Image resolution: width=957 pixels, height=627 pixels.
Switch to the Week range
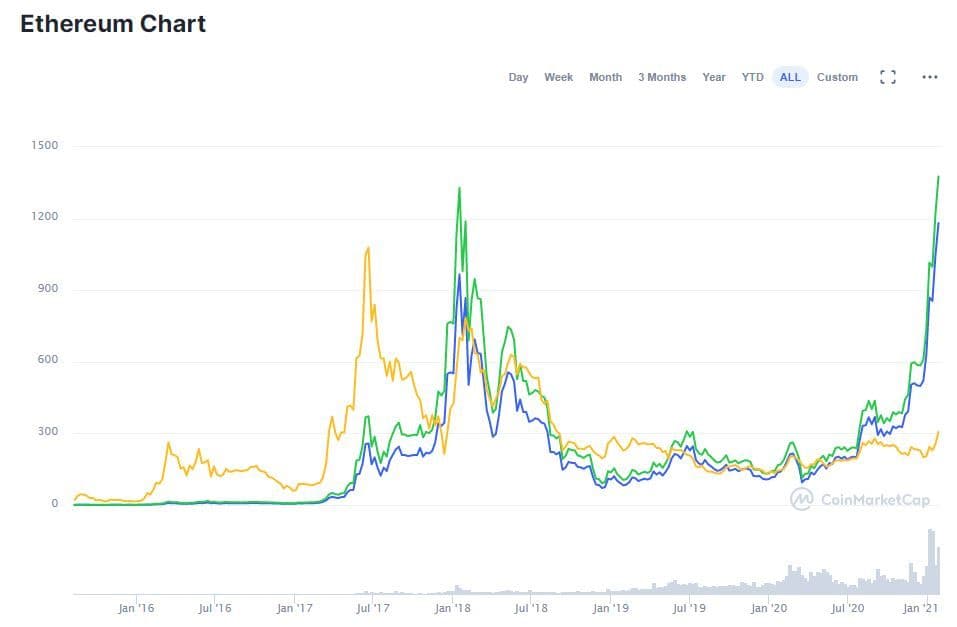point(558,77)
